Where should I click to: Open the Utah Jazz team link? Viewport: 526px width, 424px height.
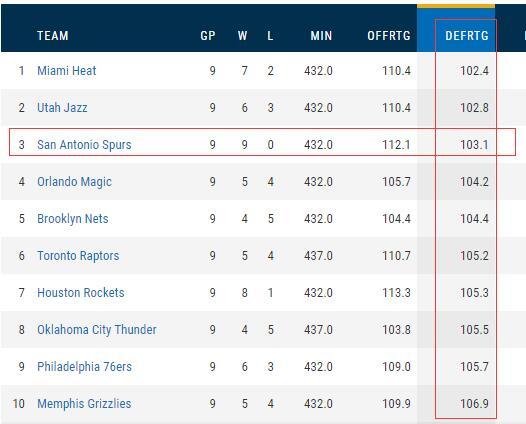(62, 108)
